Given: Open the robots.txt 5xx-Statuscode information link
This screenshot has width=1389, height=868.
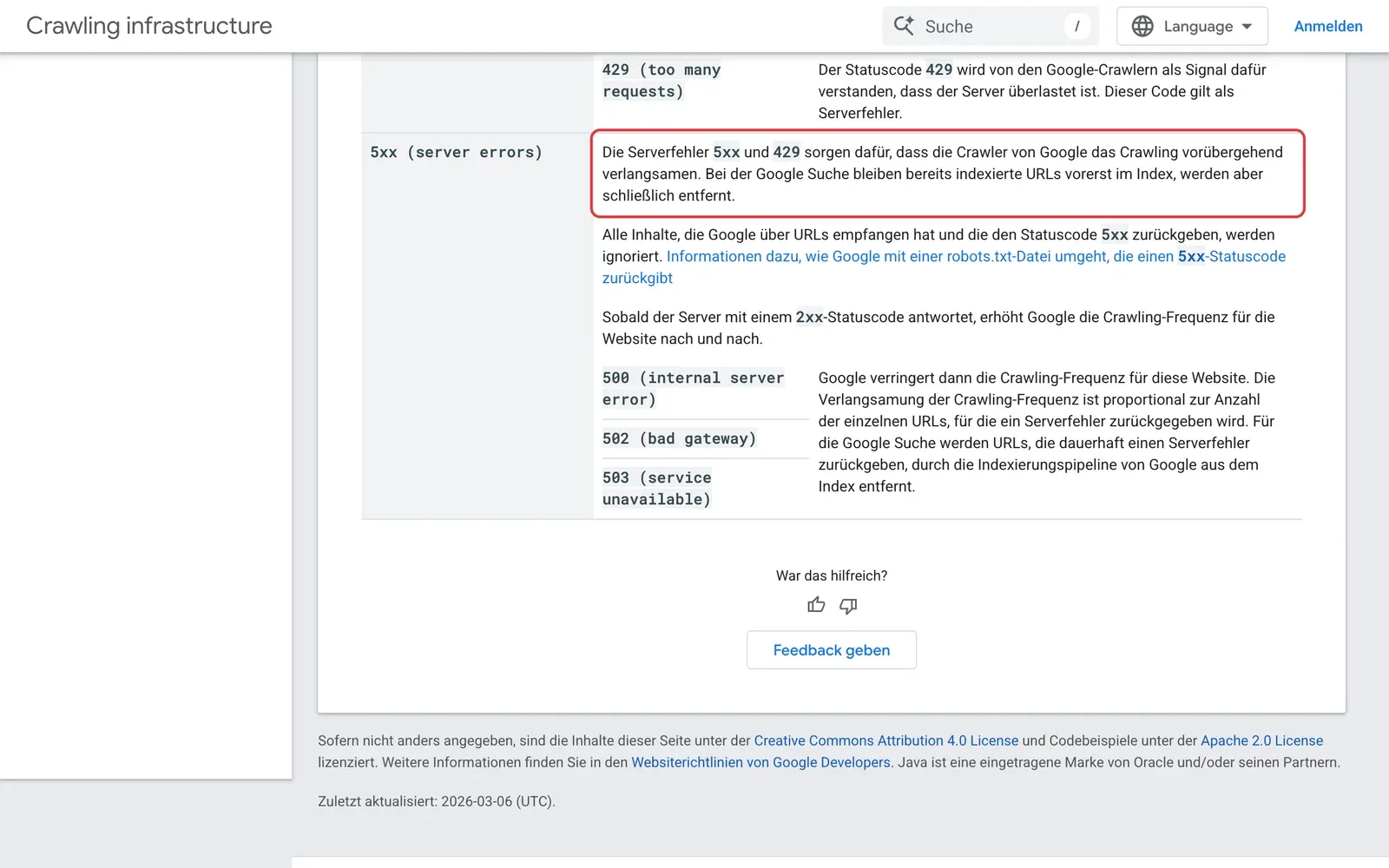Looking at the screenshot, I should click(944, 267).
